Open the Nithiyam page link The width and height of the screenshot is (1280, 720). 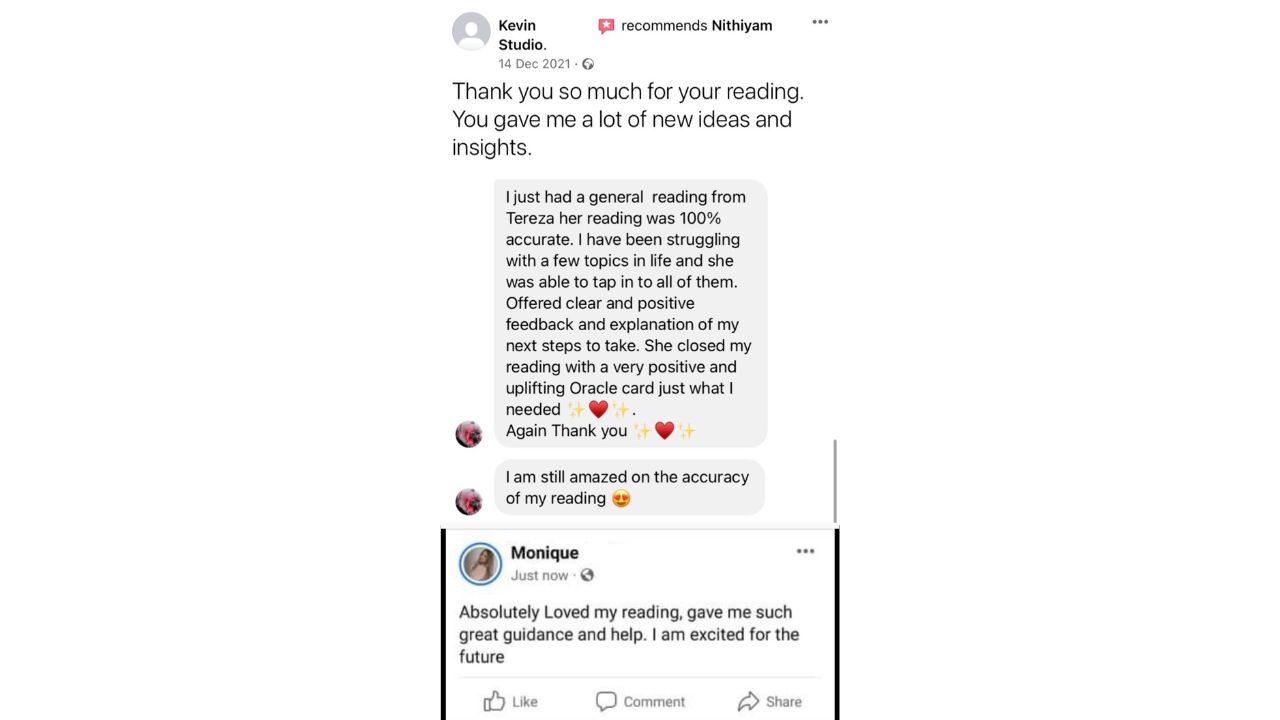(x=742, y=26)
